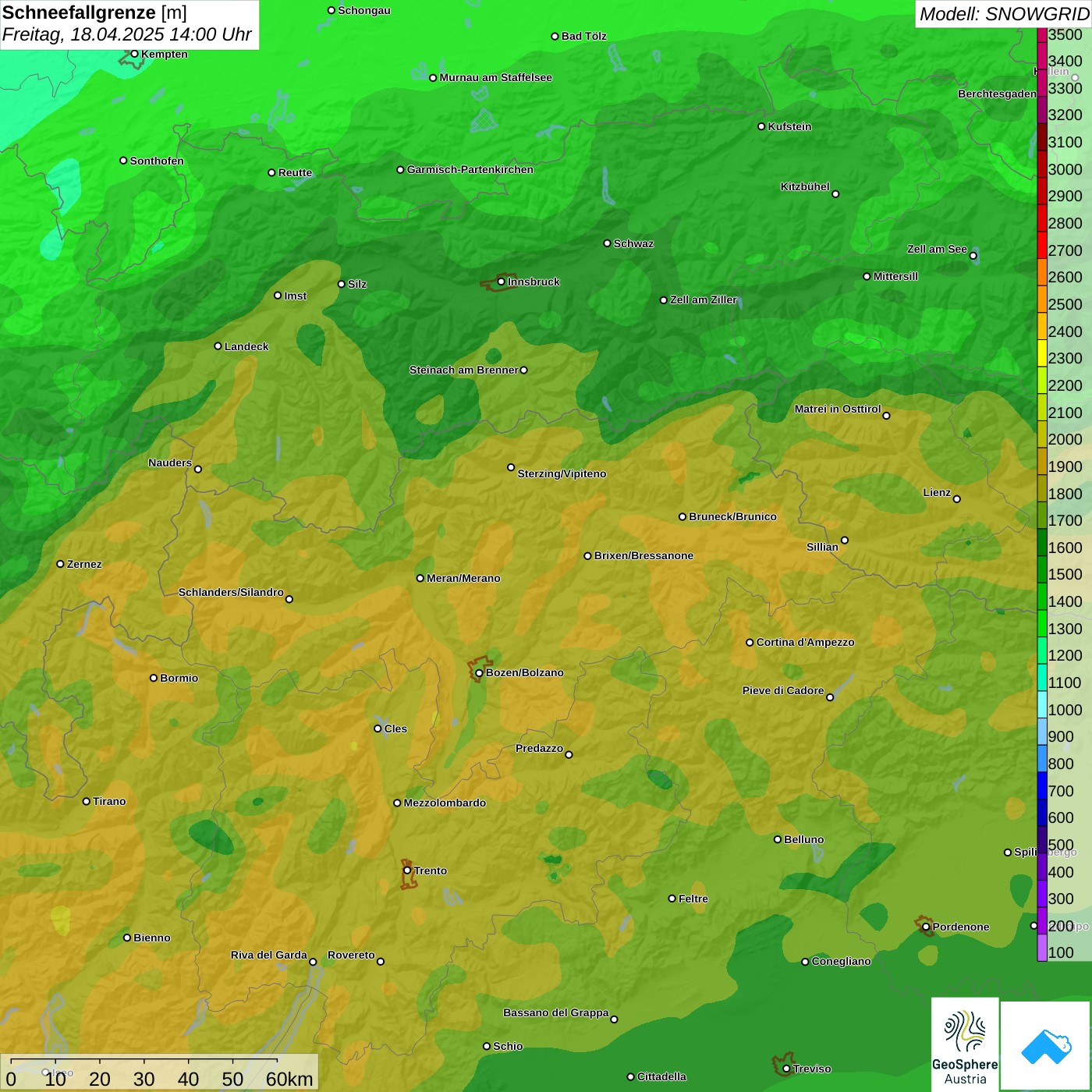Click the "Schneefallgrenze [m]" map title
The width and height of the screenshot is (1092, 1092).
(x=94, y=12)
